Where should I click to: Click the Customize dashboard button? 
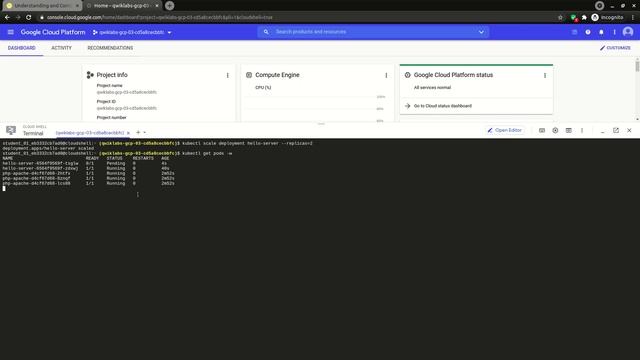[615, 48]
